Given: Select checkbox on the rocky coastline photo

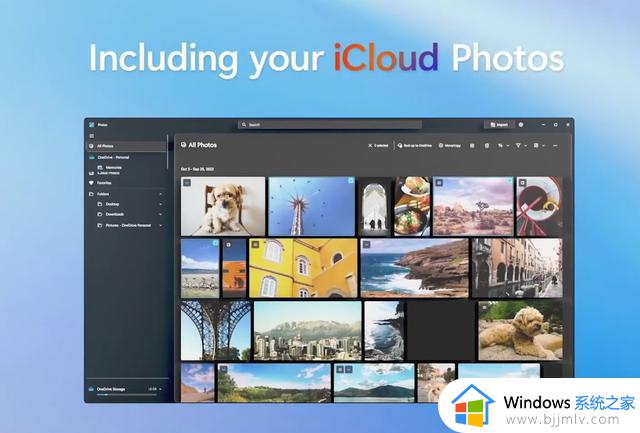Looking at the screenshot, I should (x=367, y=244).
